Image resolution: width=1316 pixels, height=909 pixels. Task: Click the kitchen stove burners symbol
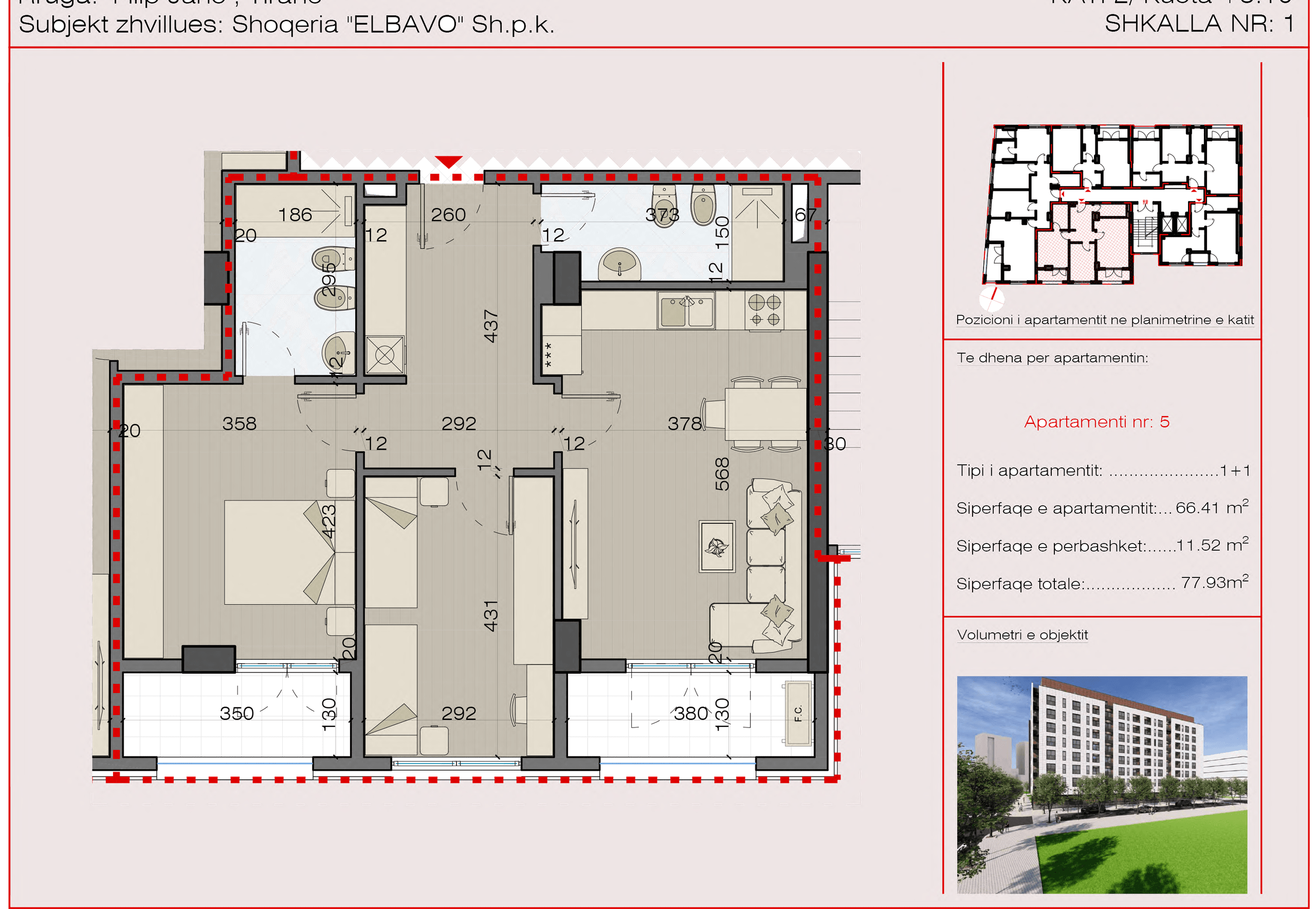[764, 311]
